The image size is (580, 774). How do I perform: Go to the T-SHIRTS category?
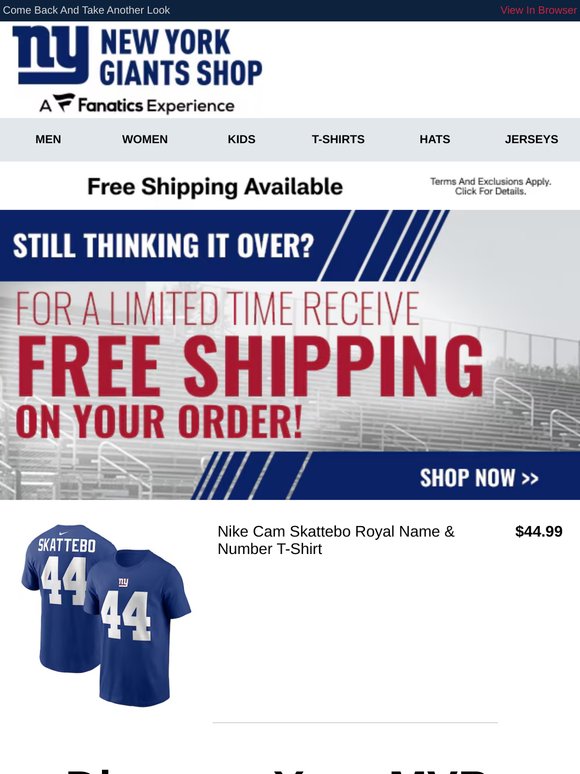[x=338, y=139]
